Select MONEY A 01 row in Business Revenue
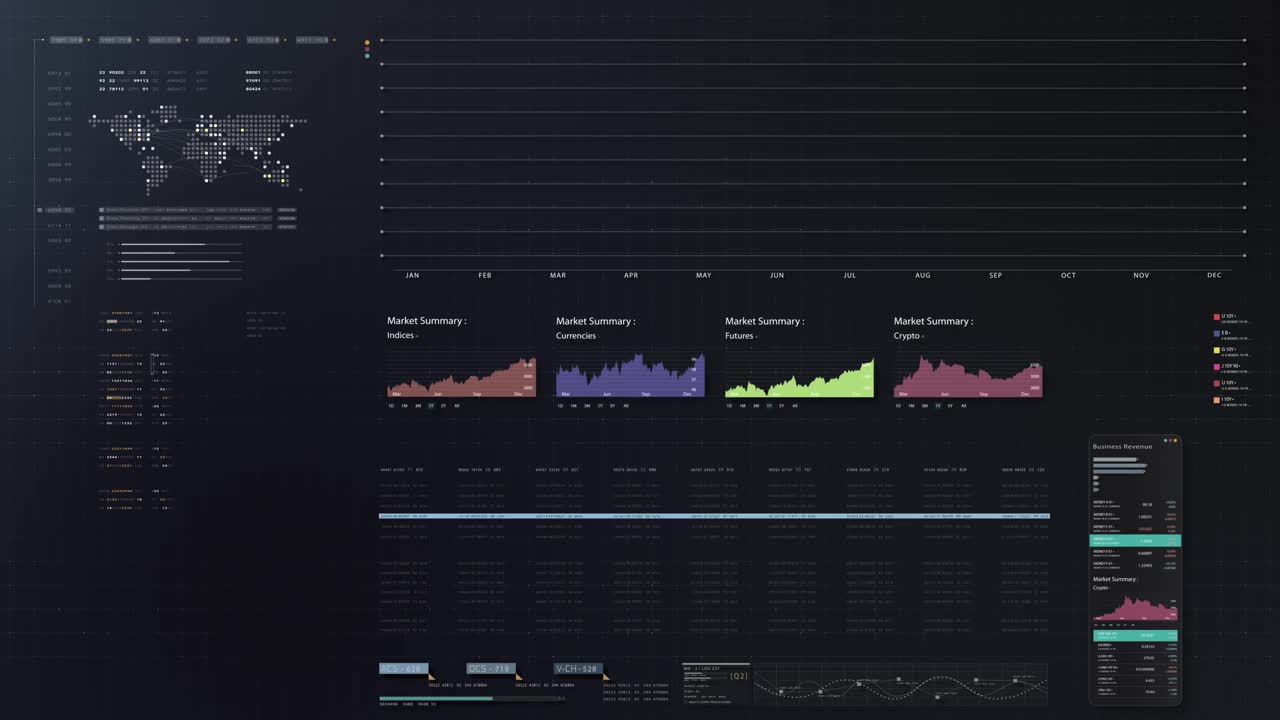 click(1135, 504)
